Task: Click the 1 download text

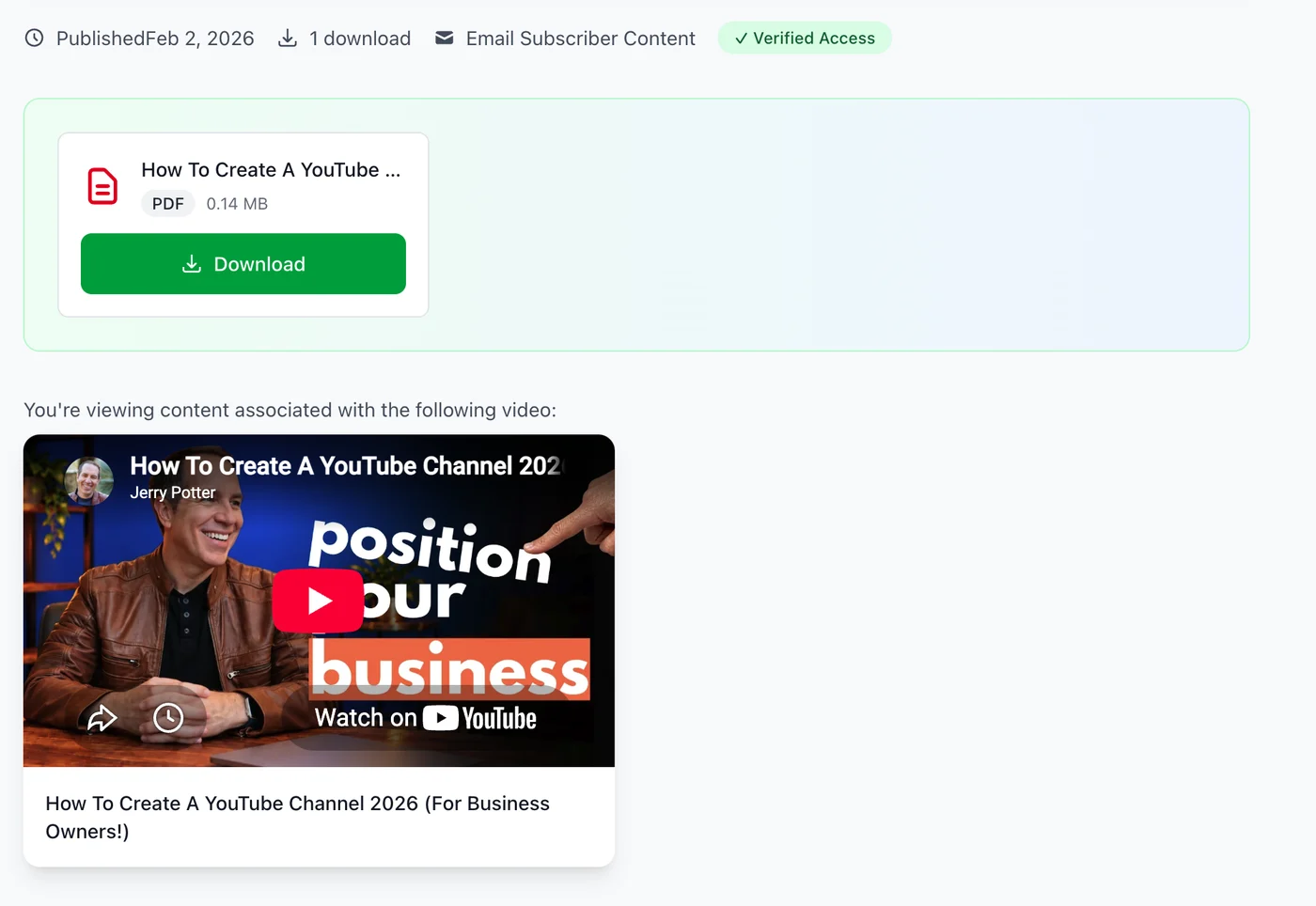Action: 360,39
